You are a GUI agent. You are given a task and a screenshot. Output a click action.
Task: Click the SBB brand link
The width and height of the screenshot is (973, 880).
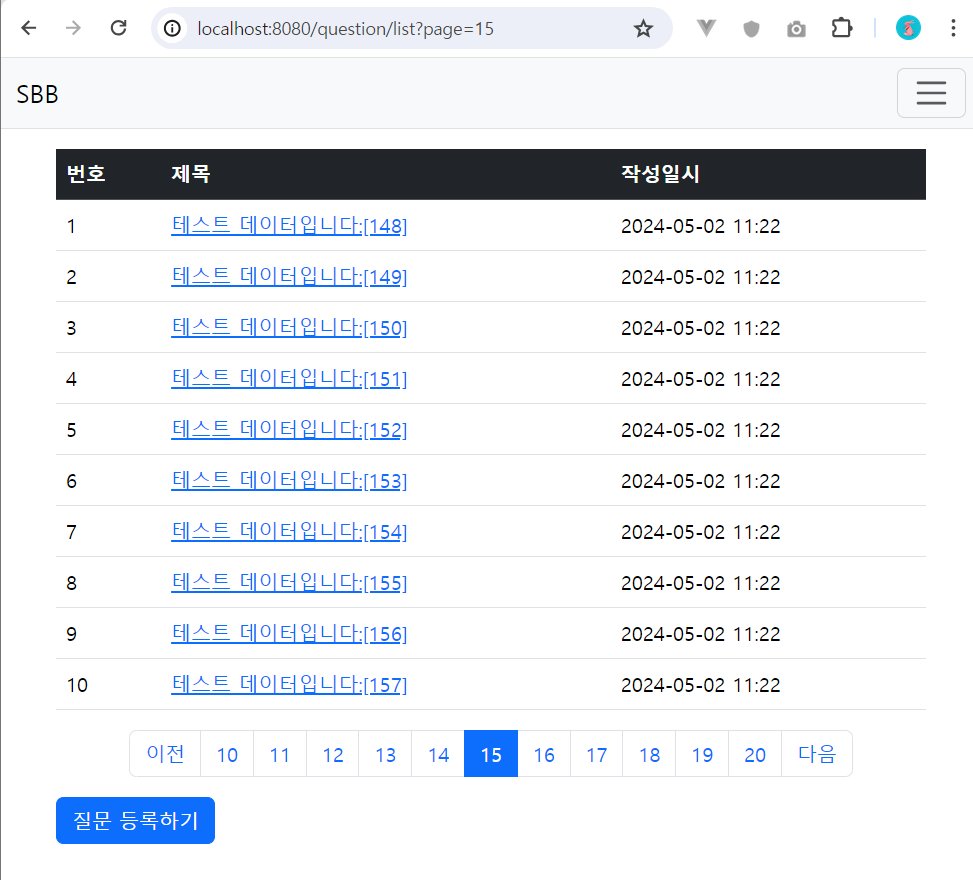37,94
